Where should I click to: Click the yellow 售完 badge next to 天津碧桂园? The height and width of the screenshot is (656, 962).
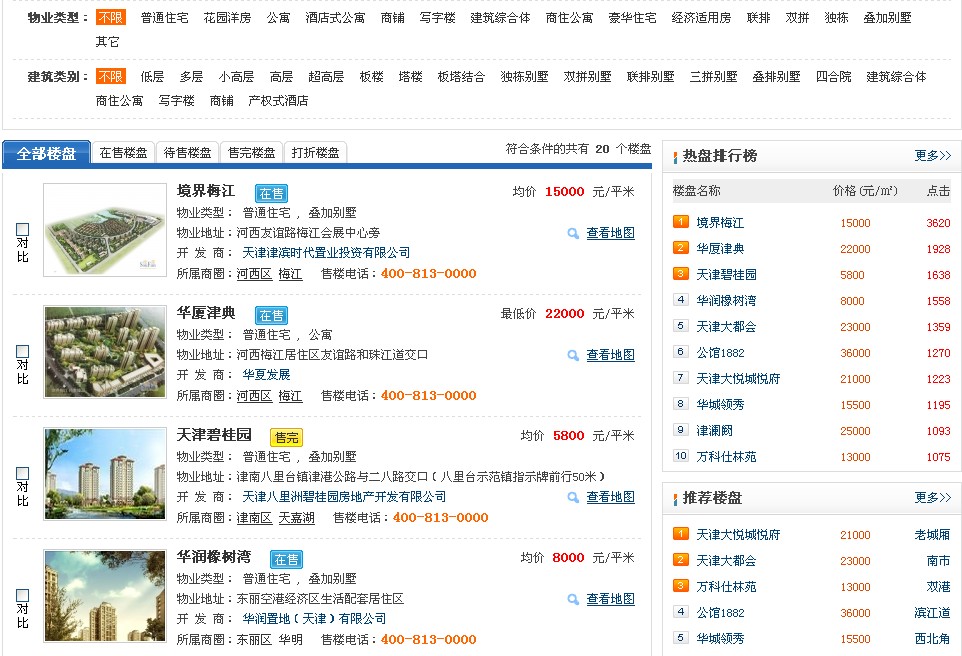(288, 435)
